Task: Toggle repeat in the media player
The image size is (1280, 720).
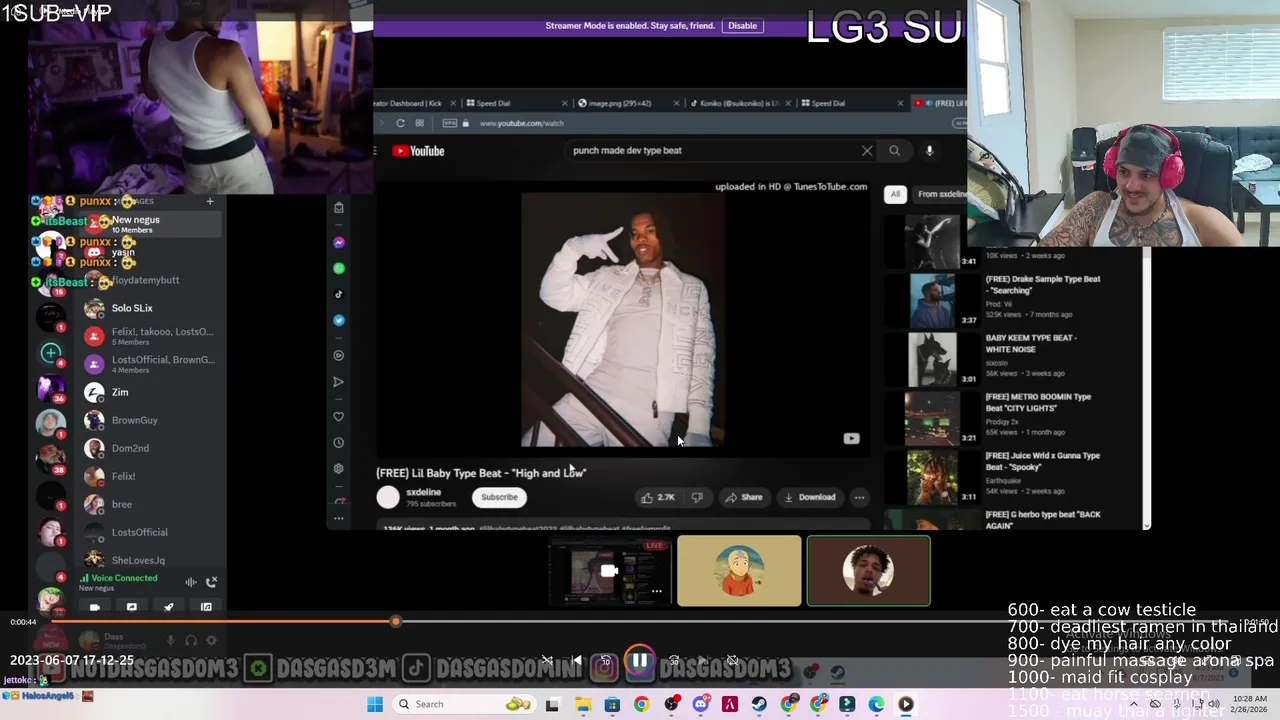Action: tap(732, 661)
